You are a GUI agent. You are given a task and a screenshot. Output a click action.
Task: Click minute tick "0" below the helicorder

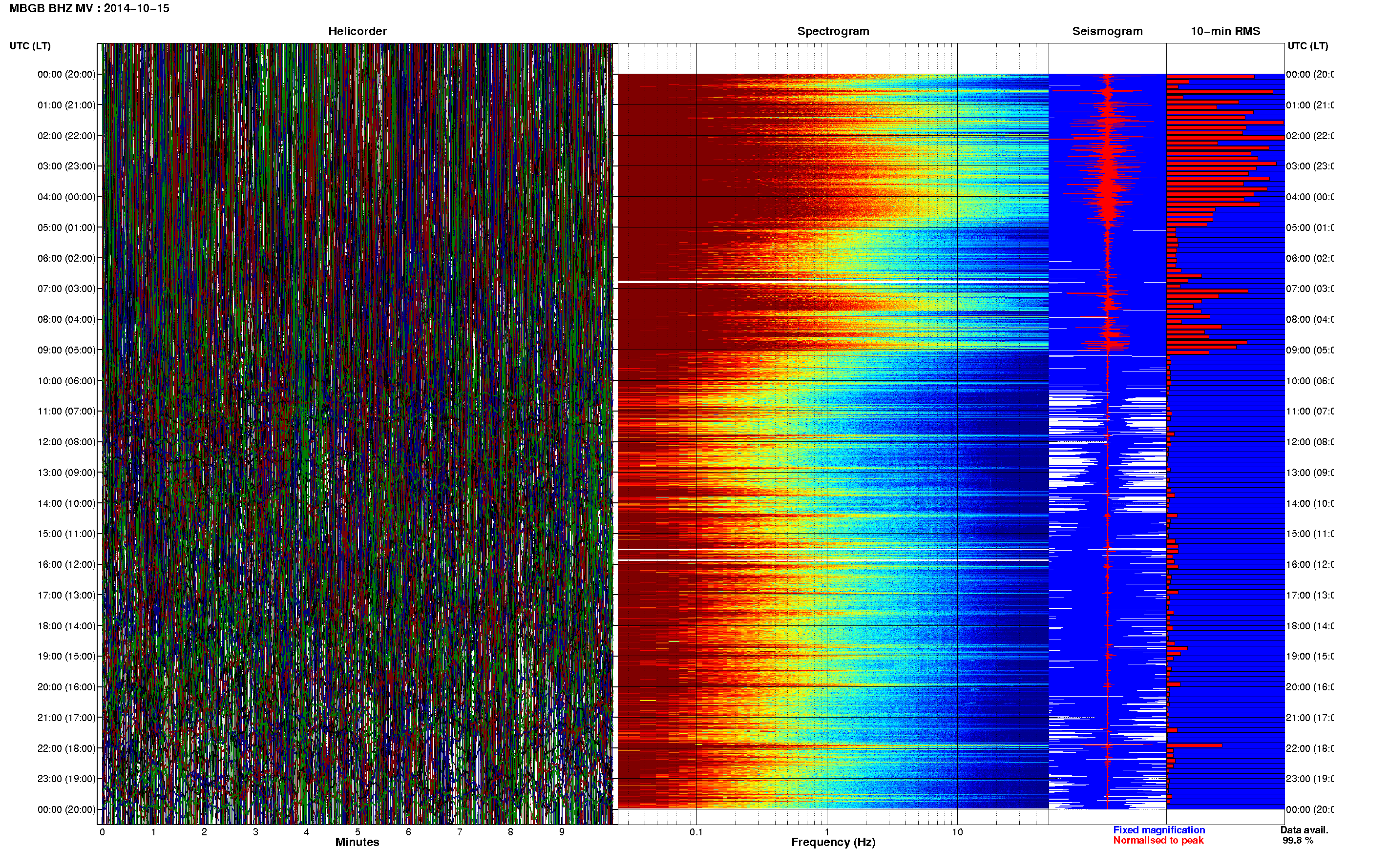click(x=102, y=832)
